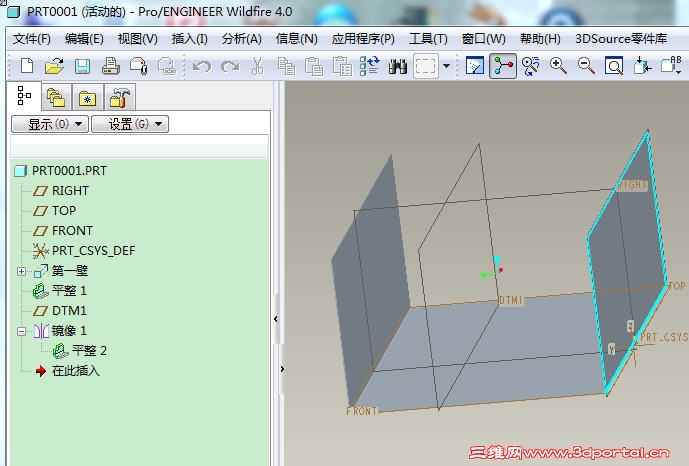Open the 3DSource零件库 menu

click(621, 39)
